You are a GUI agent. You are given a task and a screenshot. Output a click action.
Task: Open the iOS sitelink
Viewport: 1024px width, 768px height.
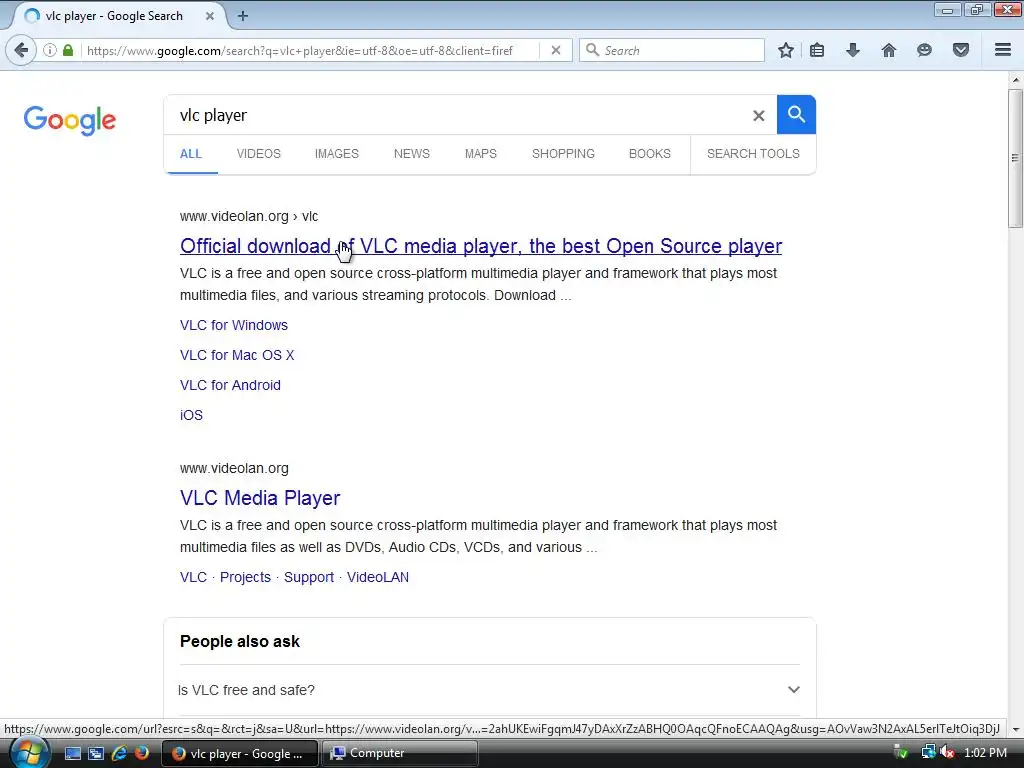191,415
